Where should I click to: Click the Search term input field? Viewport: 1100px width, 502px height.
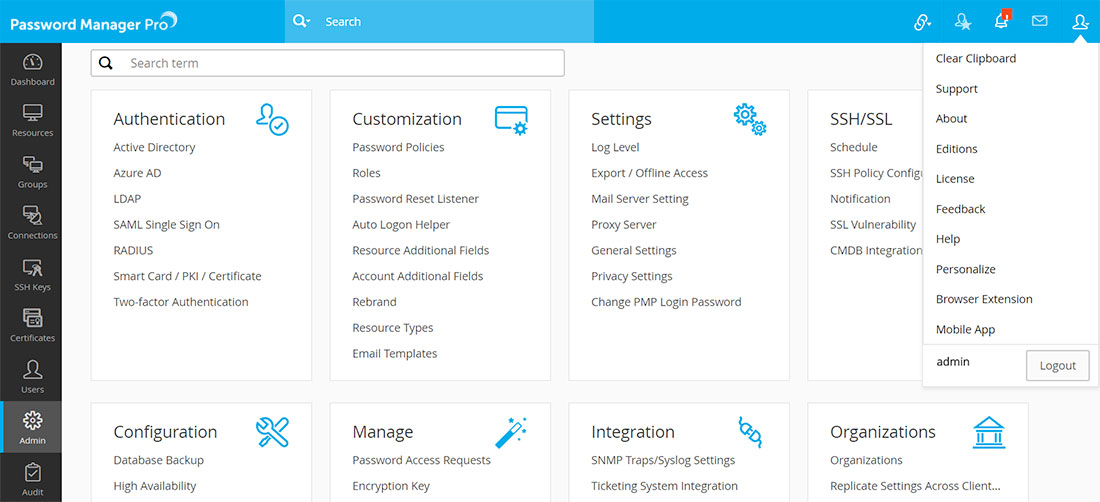(328, 63)
